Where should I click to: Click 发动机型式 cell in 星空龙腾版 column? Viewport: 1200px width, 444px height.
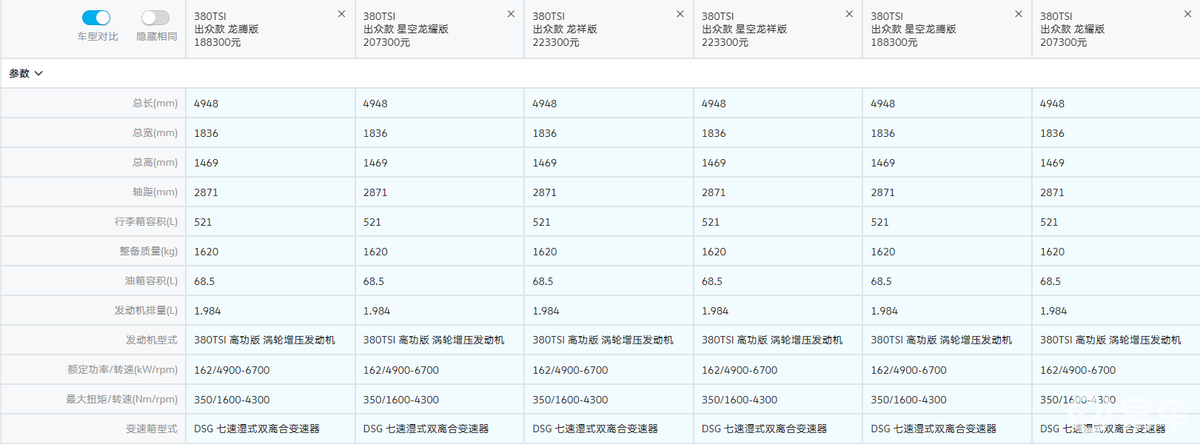coord(942,340)
